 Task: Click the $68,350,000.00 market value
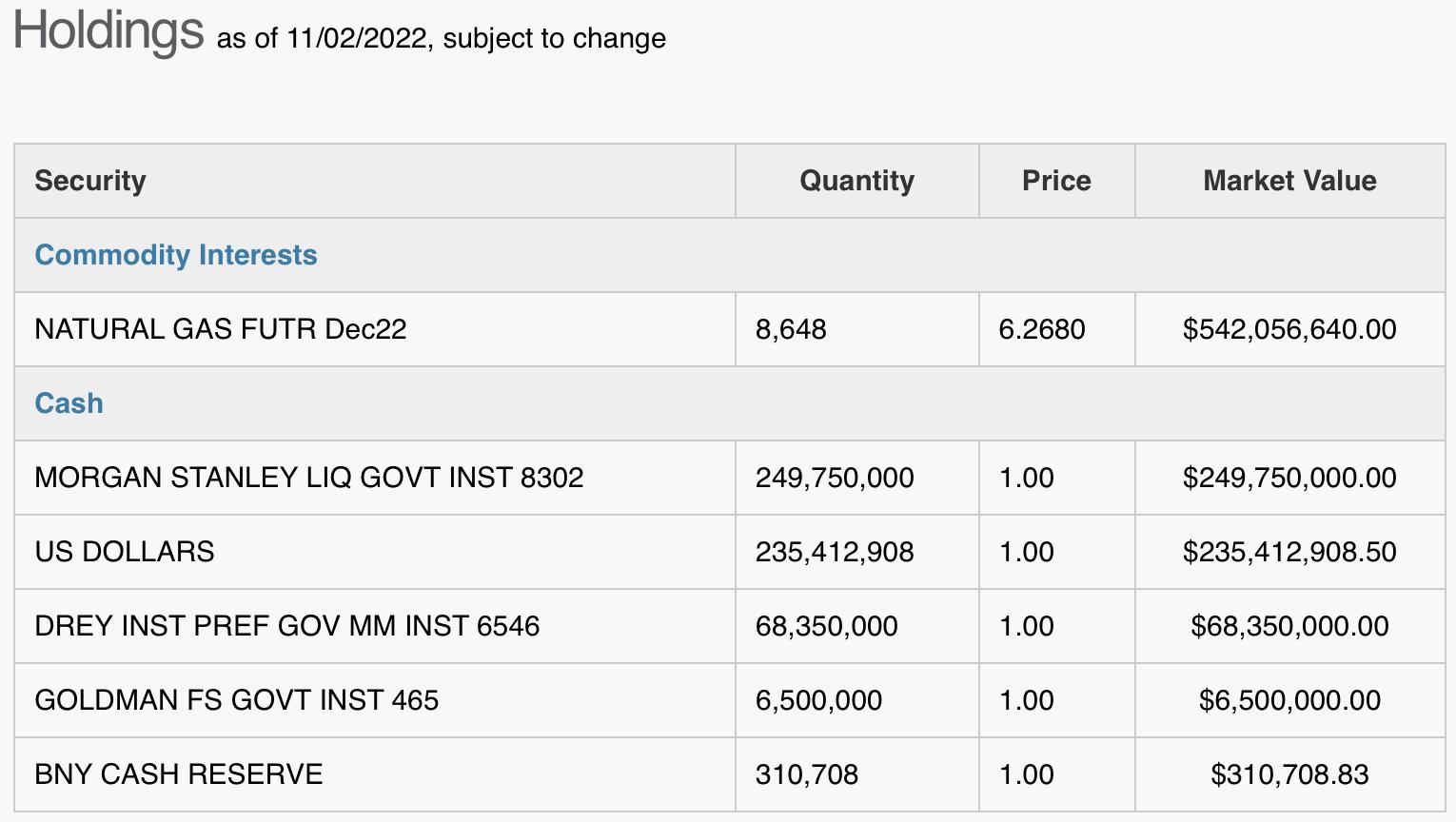coord(1289,626)
